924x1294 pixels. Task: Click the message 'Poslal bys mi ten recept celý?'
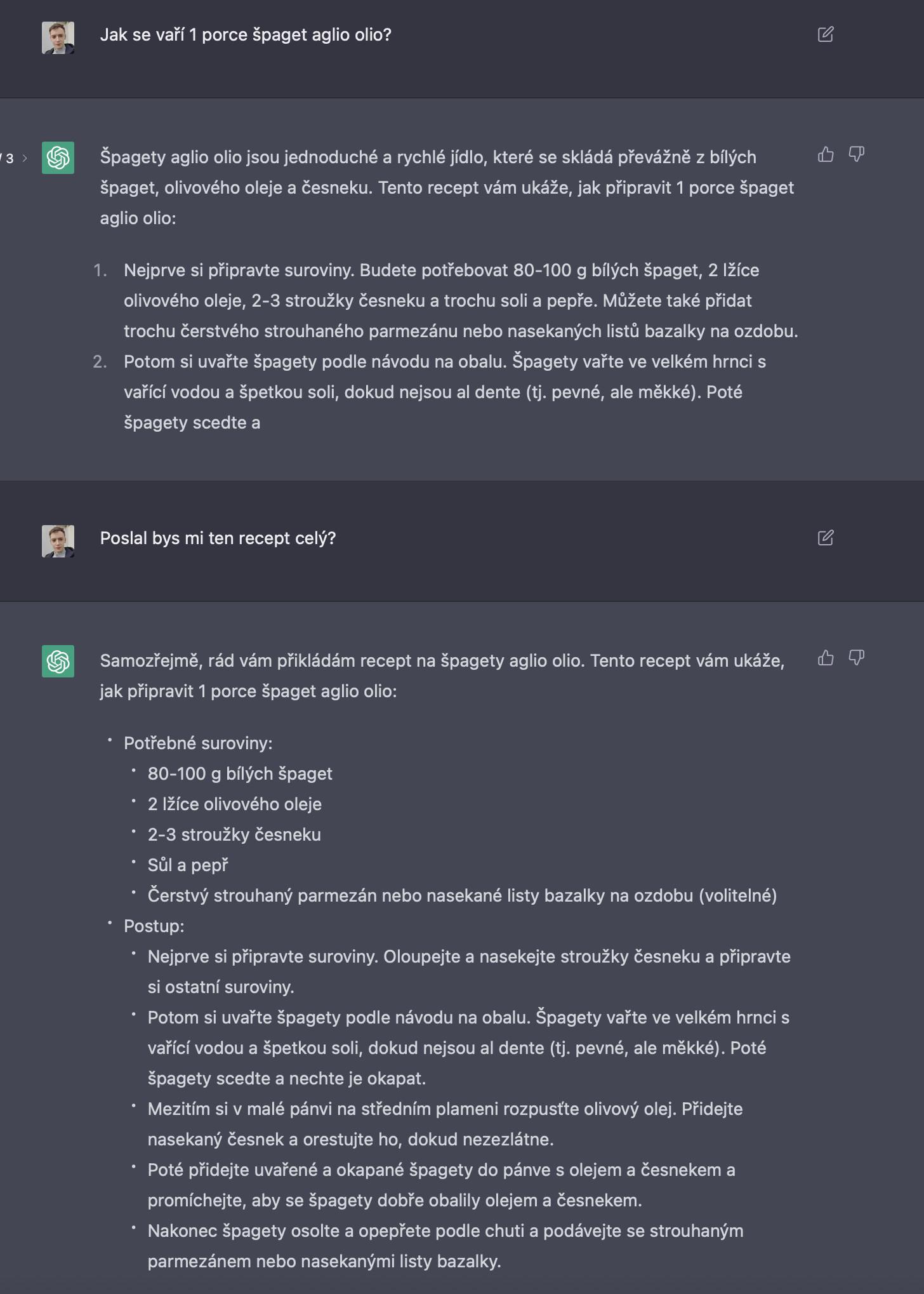[218, 538]
